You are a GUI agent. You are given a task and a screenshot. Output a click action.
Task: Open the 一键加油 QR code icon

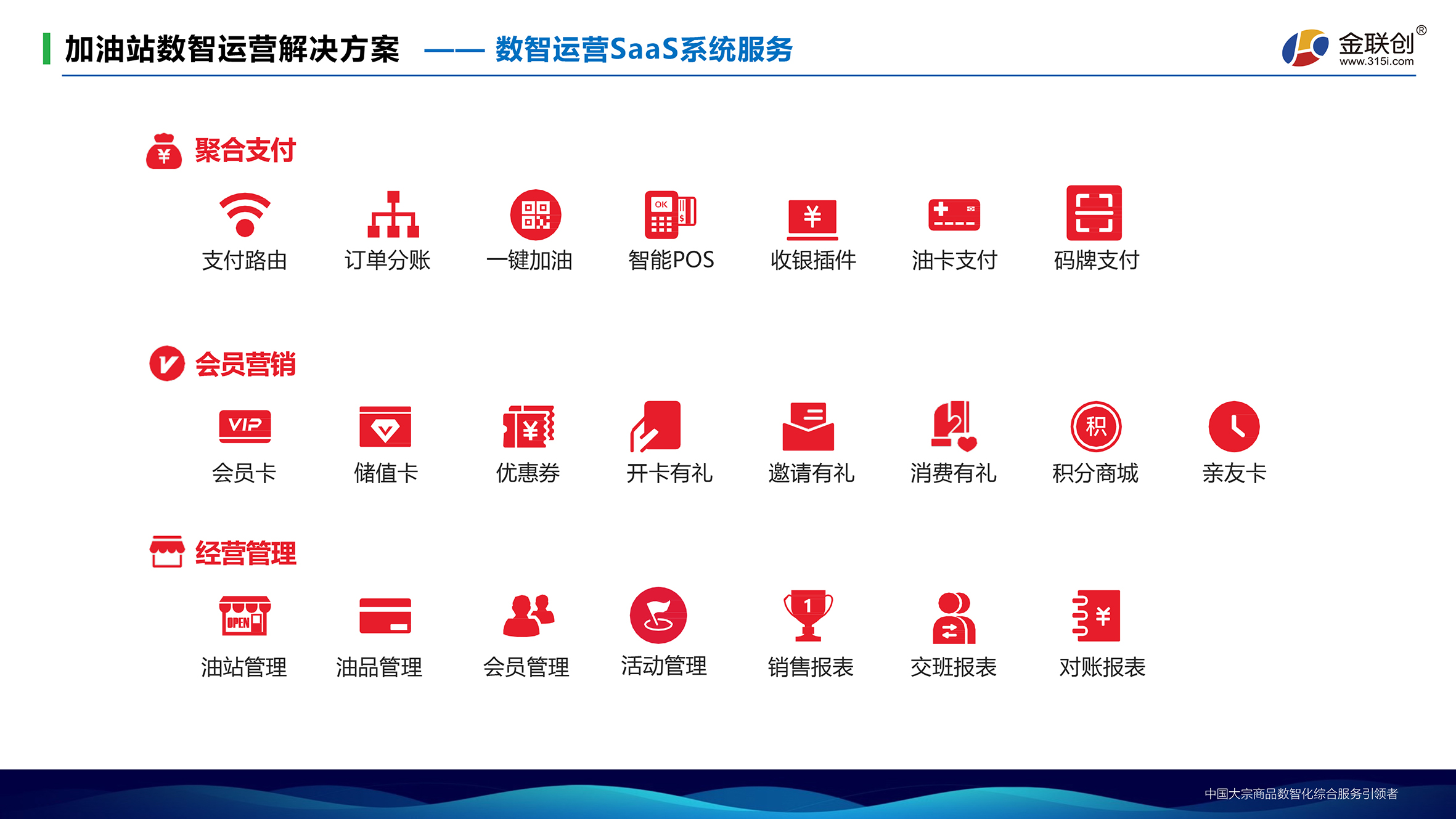click(x=535, y=214)
